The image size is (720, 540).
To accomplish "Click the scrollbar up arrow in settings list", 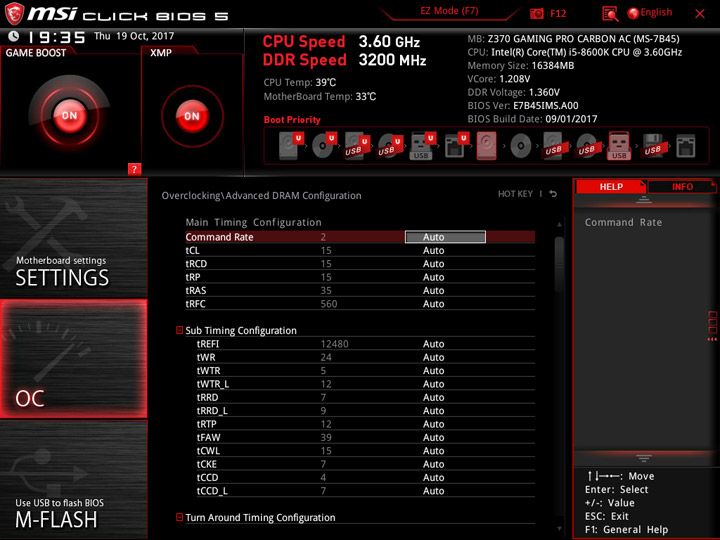I will [x=559, y=225].
